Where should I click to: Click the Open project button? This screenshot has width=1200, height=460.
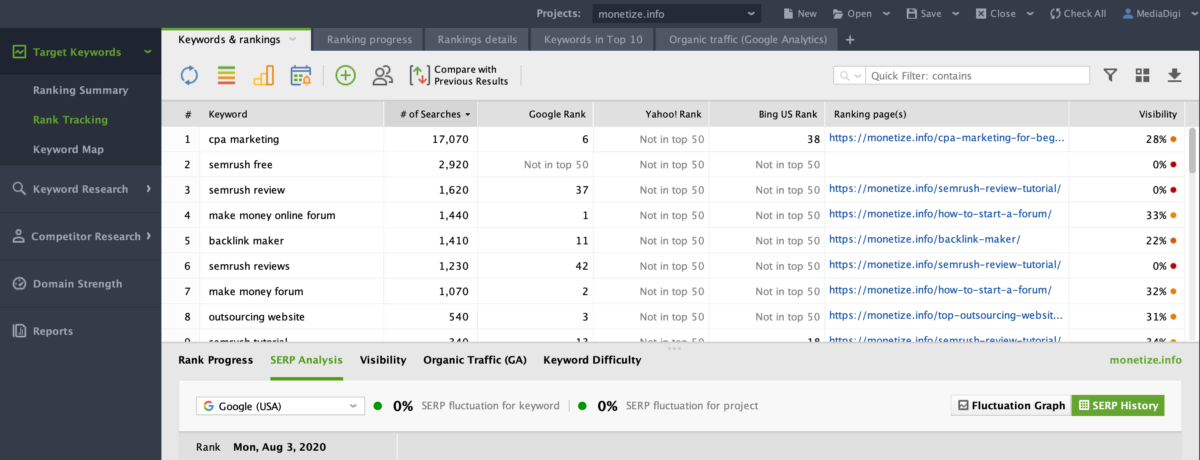tap(853, 14)
